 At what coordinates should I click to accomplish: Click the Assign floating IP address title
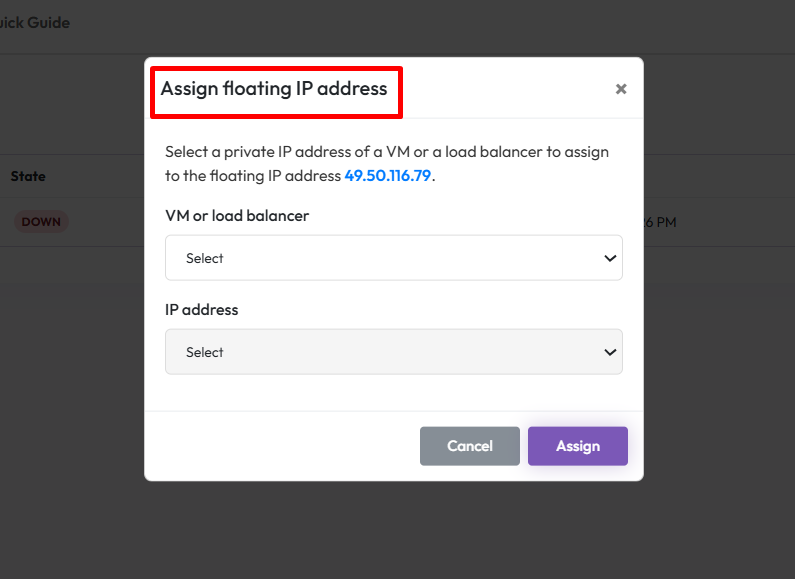point(274,89)
